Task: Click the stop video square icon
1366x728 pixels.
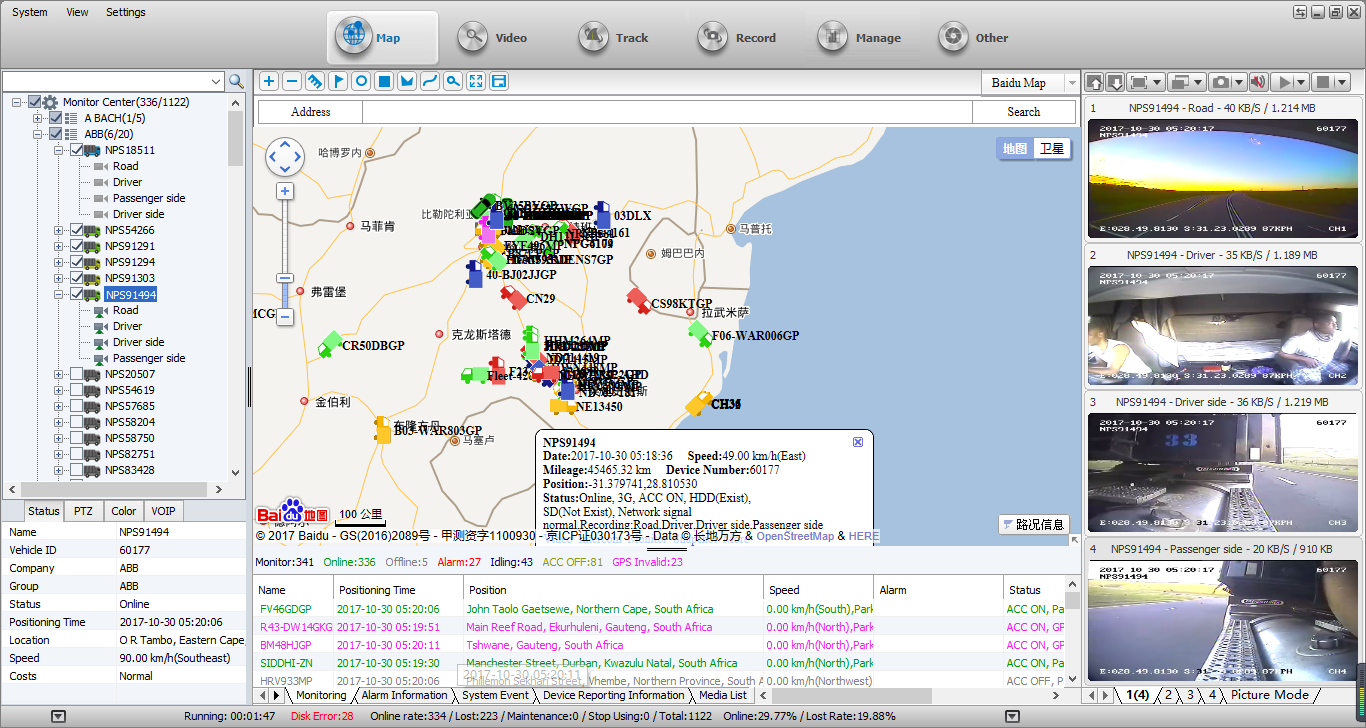Action: click(1324, 82)
